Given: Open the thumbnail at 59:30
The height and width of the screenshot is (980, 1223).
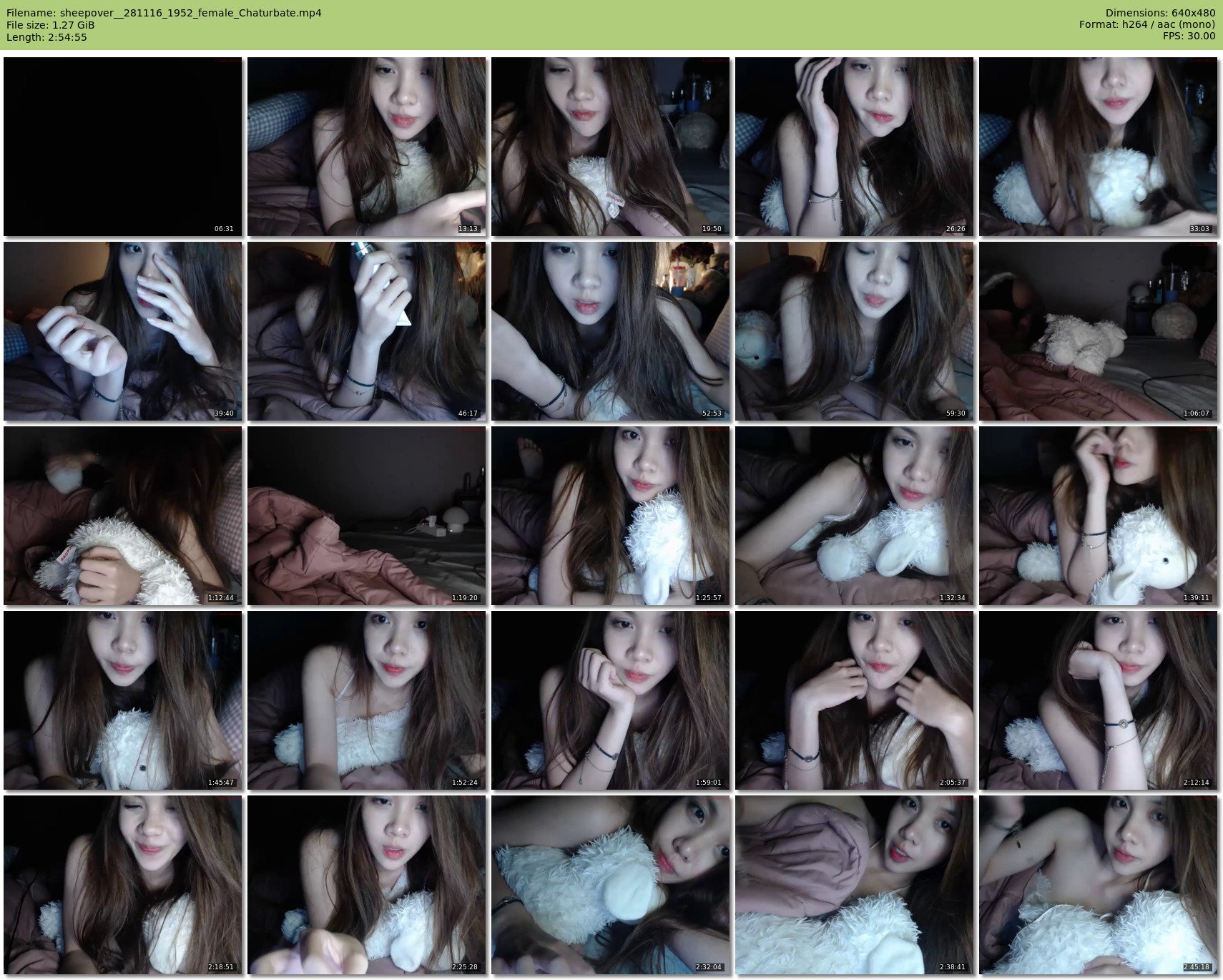Looking at the screenshot, I should 854,331.
